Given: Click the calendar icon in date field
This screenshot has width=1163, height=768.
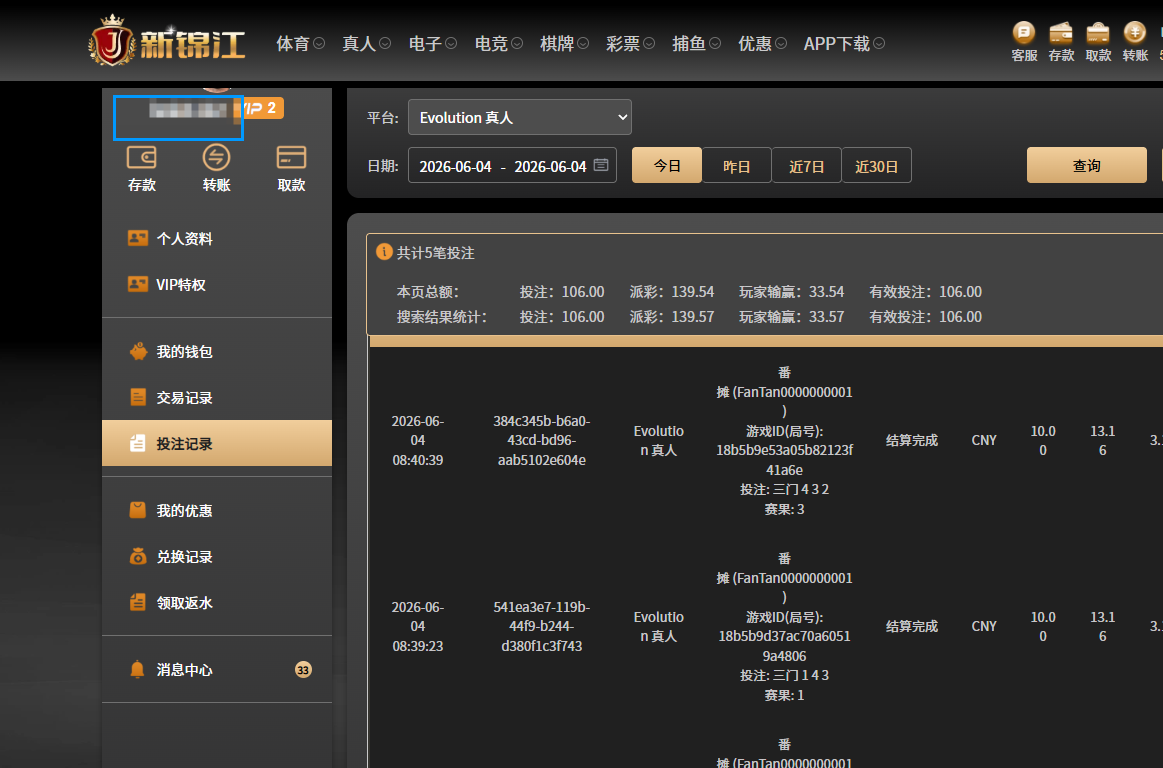Looking at the screenshot, I should click(601, 165).
